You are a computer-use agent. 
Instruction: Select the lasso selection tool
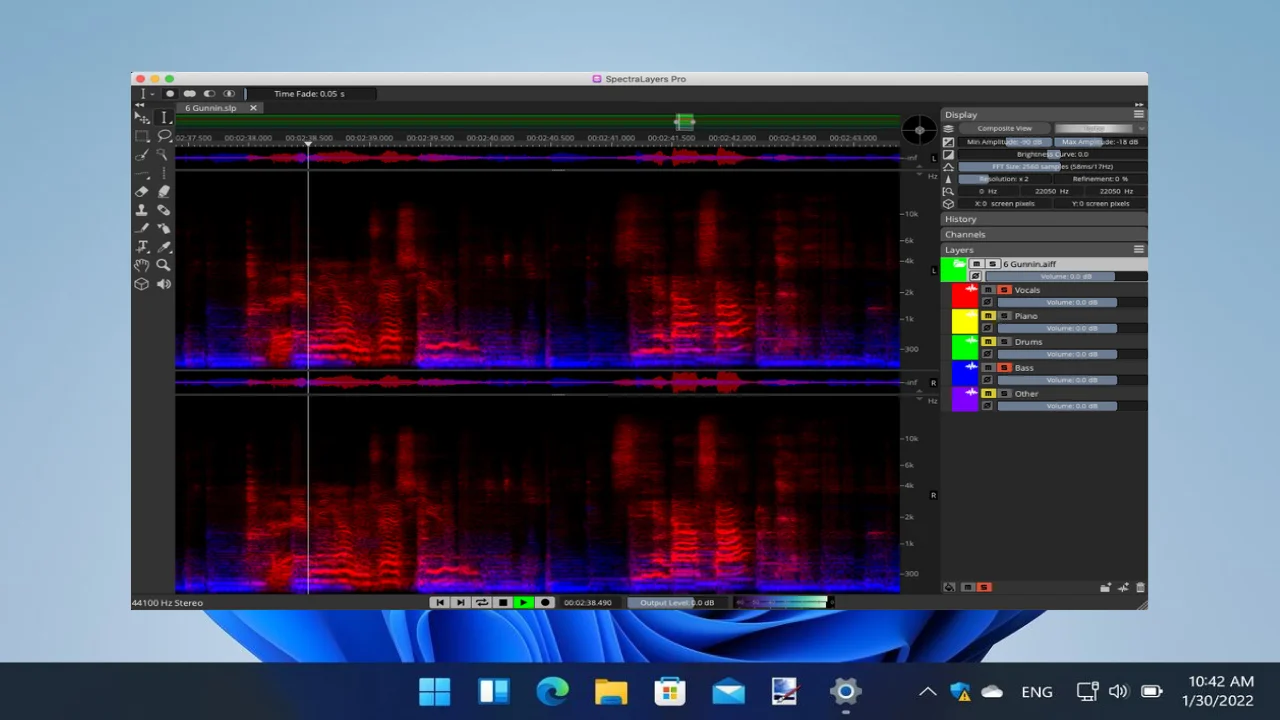pyautogui.click(x=164, y=136)
